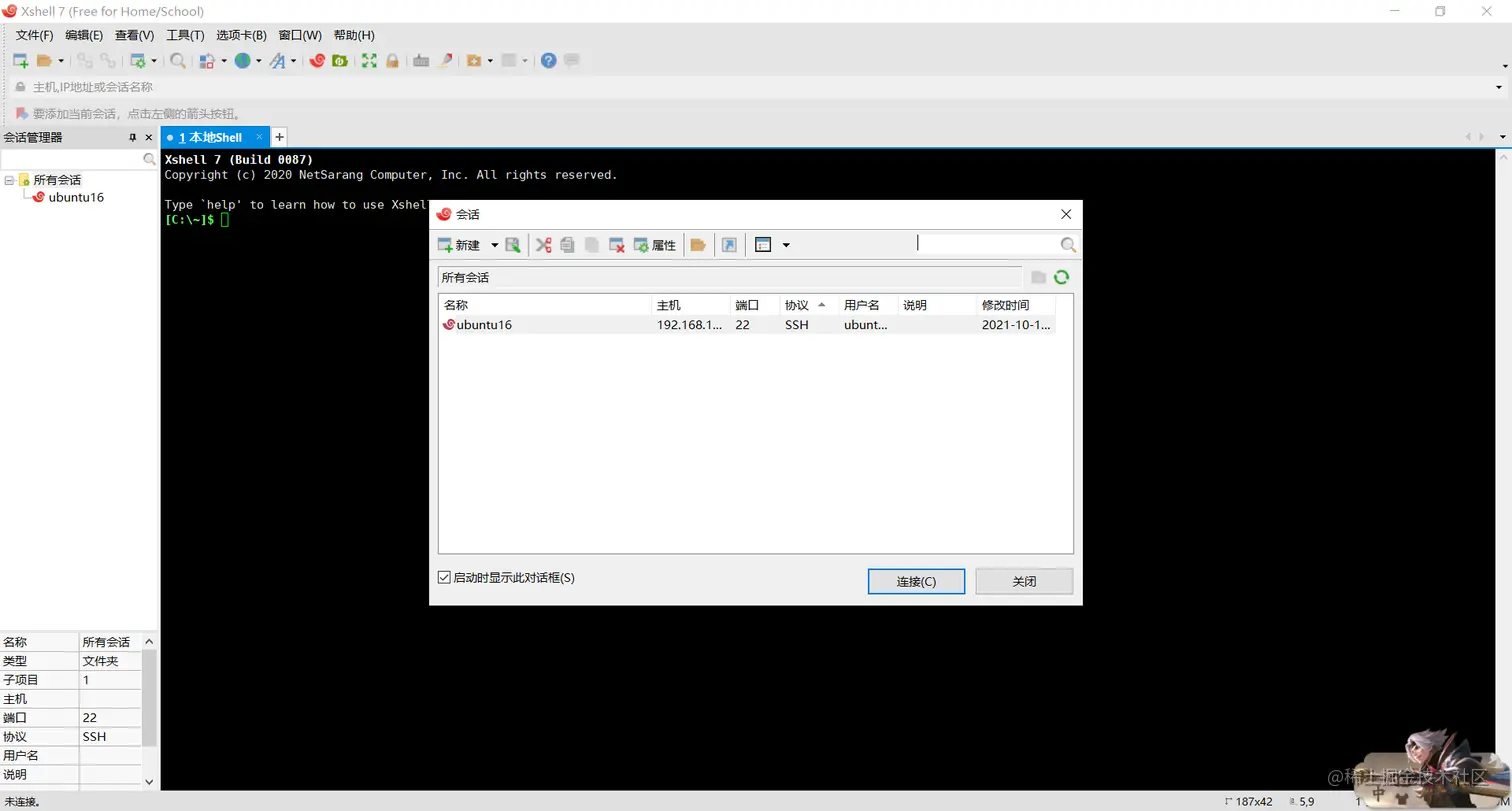Click the blue shortcut arrow icon in dialog
This screenshot has width=1512, height=811.
pos(729,245)
